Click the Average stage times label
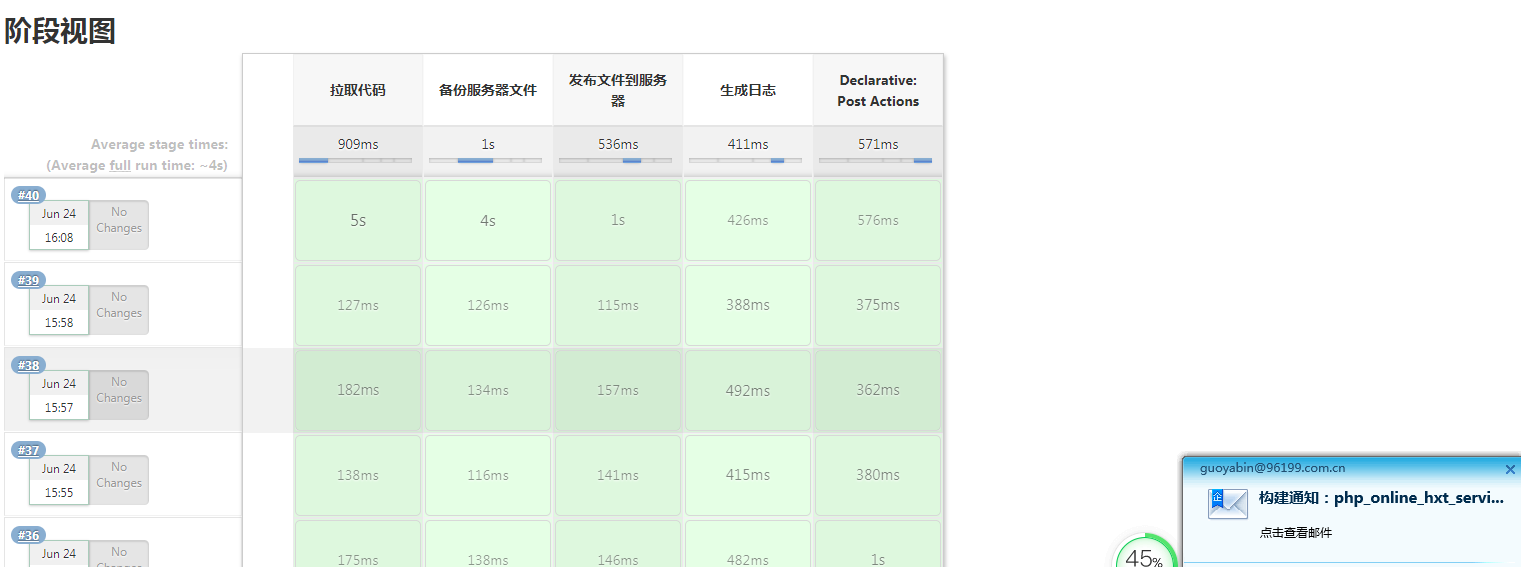Viewport: 1521px width, 567px height. point(159,145)
